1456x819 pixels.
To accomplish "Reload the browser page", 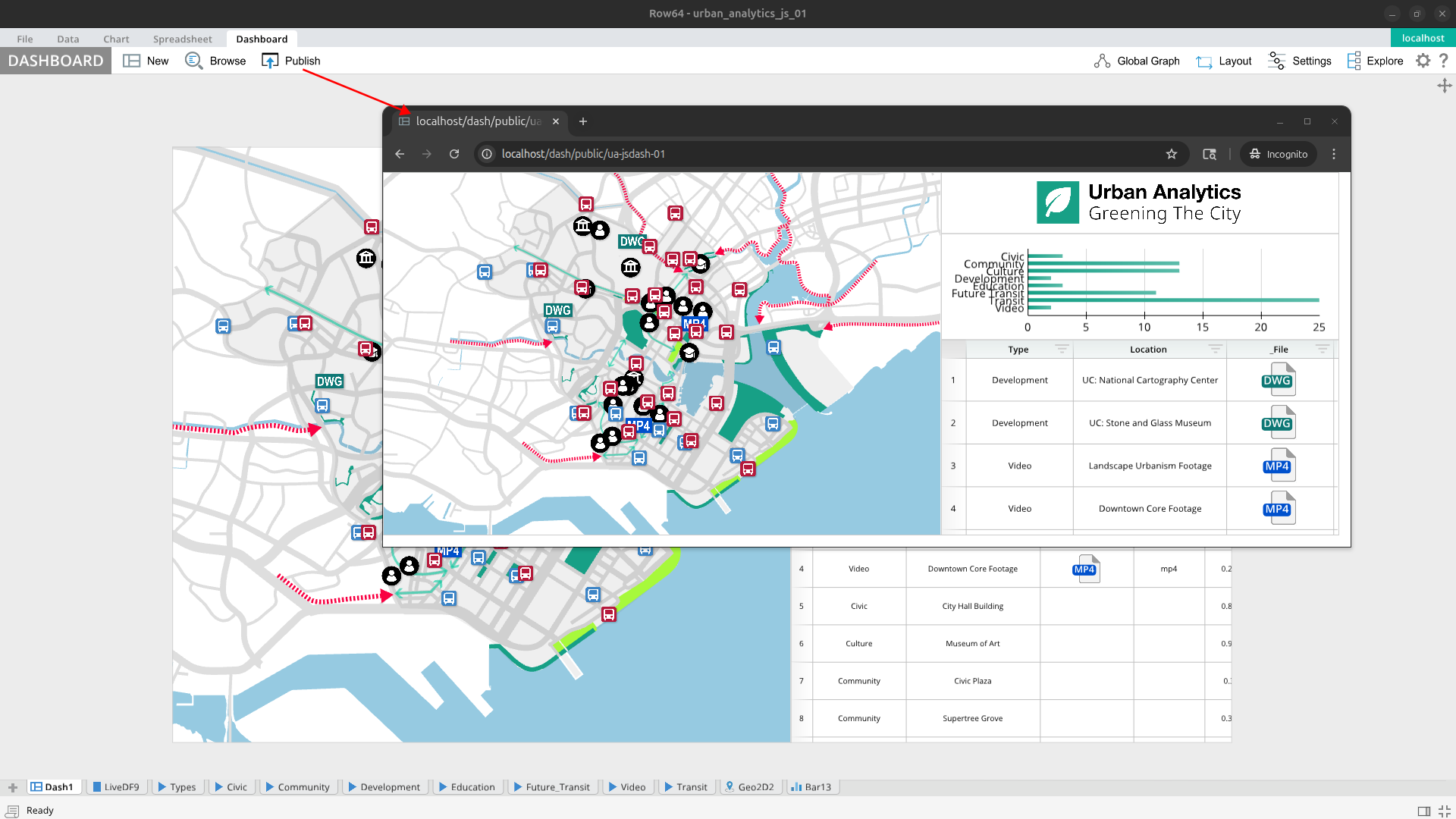I will pyautogui.click(x=454, y=154).
